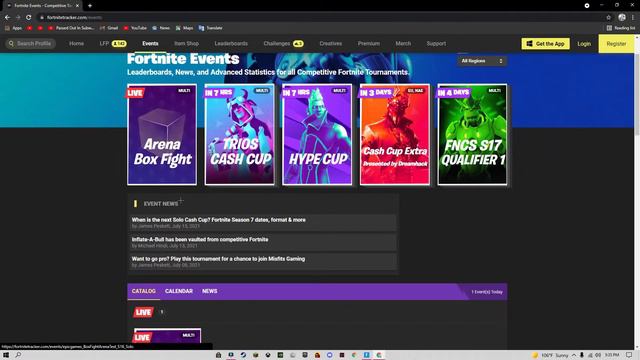Open the Arena Box Fight event card
The image size is (640, 360).
pos(162,134)
